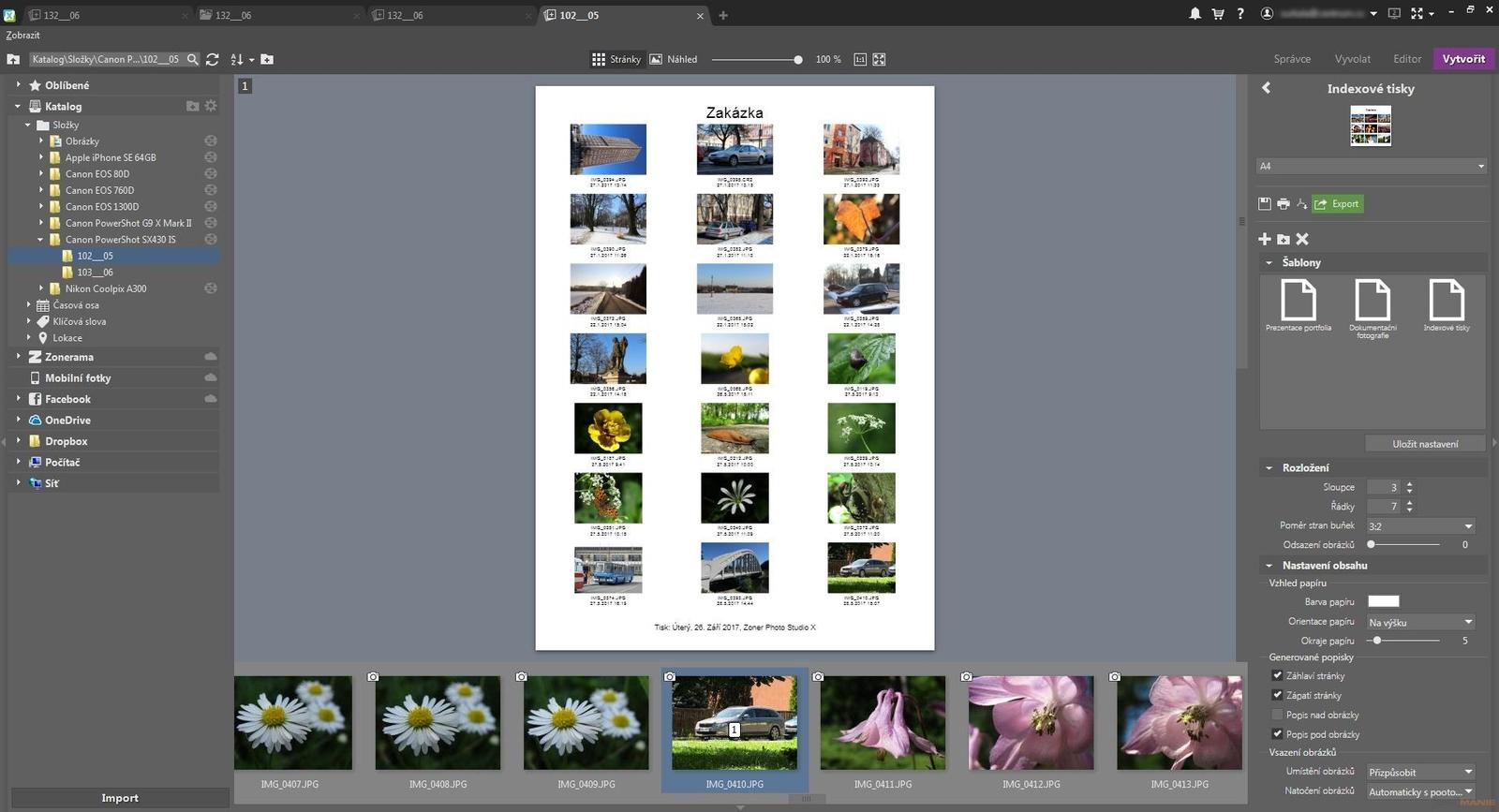Click Uložit nastavení button
The image size is (1499, 812).
[x=1425, y=444]
